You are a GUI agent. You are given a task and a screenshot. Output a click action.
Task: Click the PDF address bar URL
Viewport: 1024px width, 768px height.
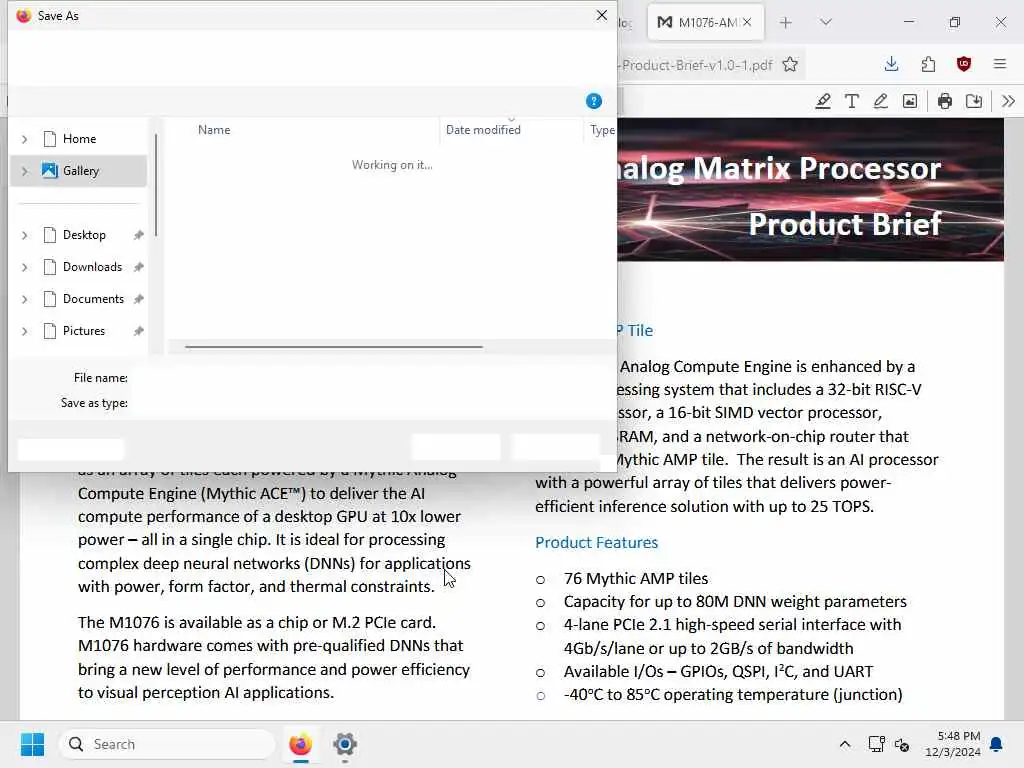coord(696,65)
